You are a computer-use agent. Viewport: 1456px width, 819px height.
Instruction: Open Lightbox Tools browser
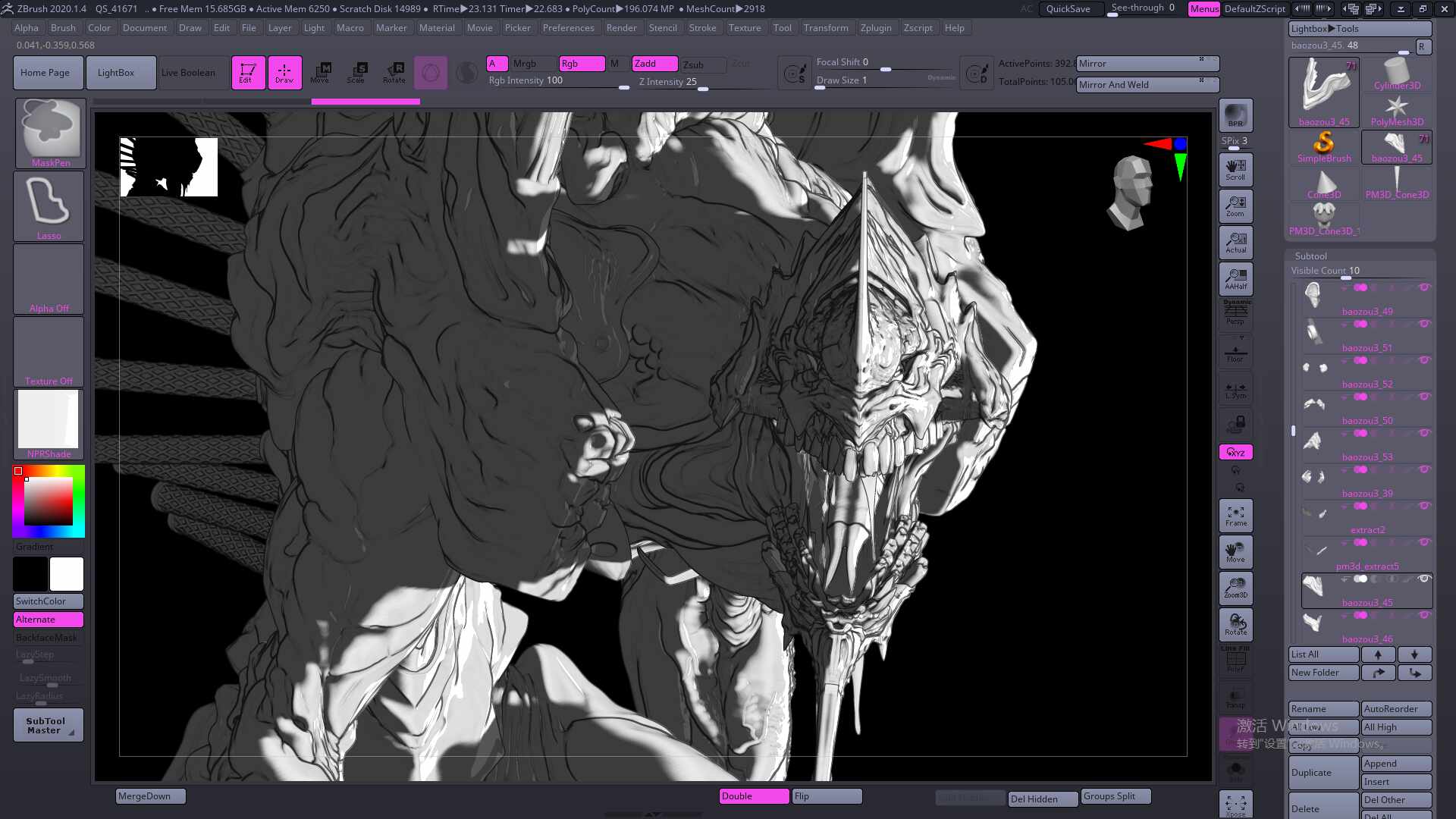pyautogui.click(x=1360, y=29)
